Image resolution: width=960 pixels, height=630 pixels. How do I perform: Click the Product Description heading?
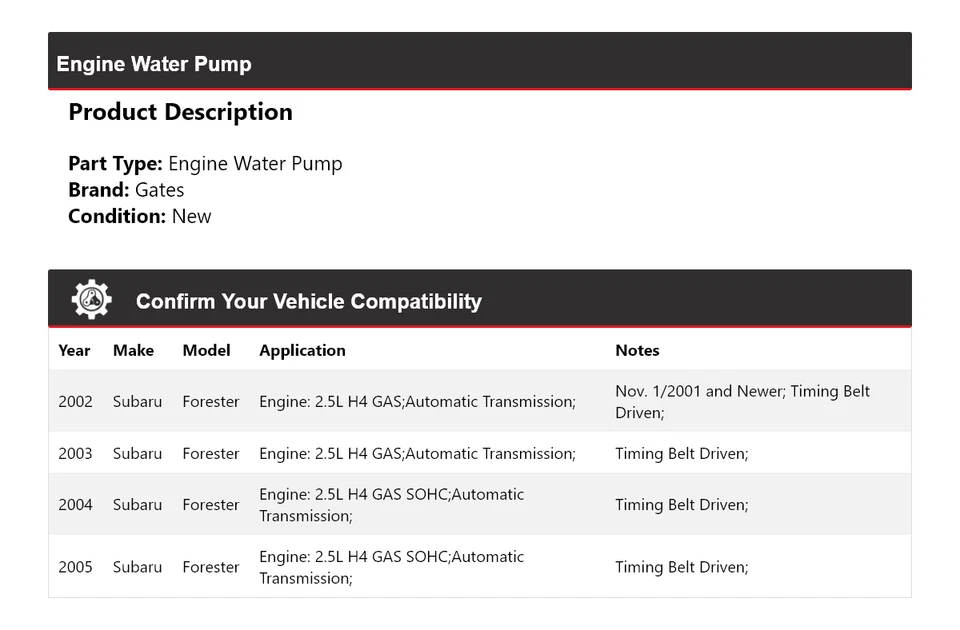pyautogui.click(x=180, y=112)
